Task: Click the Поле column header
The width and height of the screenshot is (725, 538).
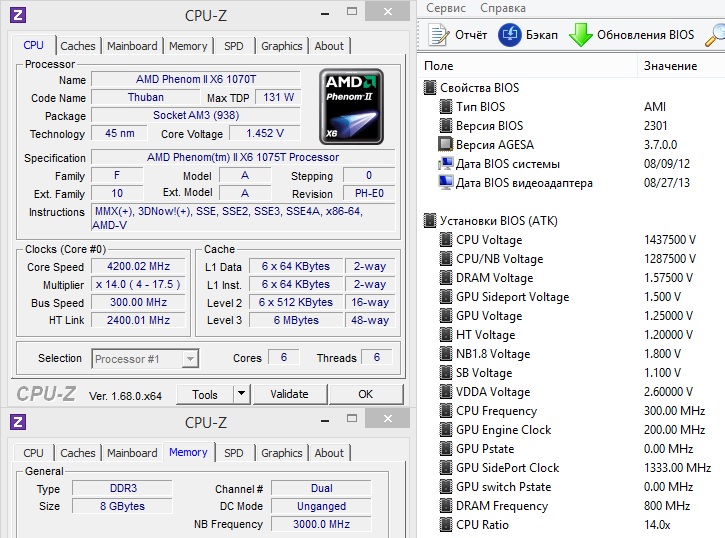Action: (528, 66)
